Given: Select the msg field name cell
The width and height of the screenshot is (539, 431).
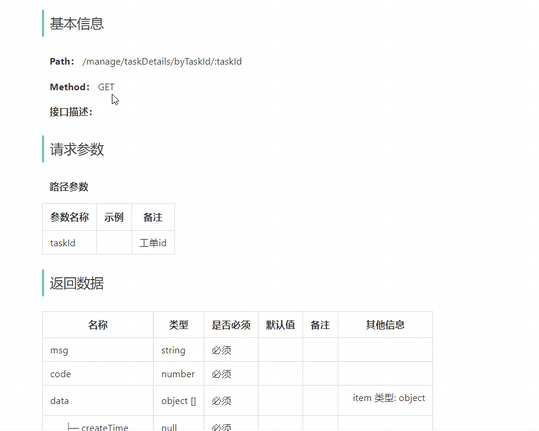Looking at the screenshot, I should click(x=98, y=350).
